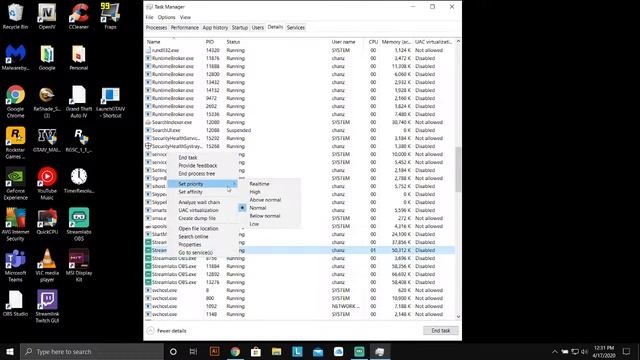Image resolution: width=640 pixels, height=360 pixels.
Task: Collapse Task Manager with Fewer details
Action: click(167, 331)
